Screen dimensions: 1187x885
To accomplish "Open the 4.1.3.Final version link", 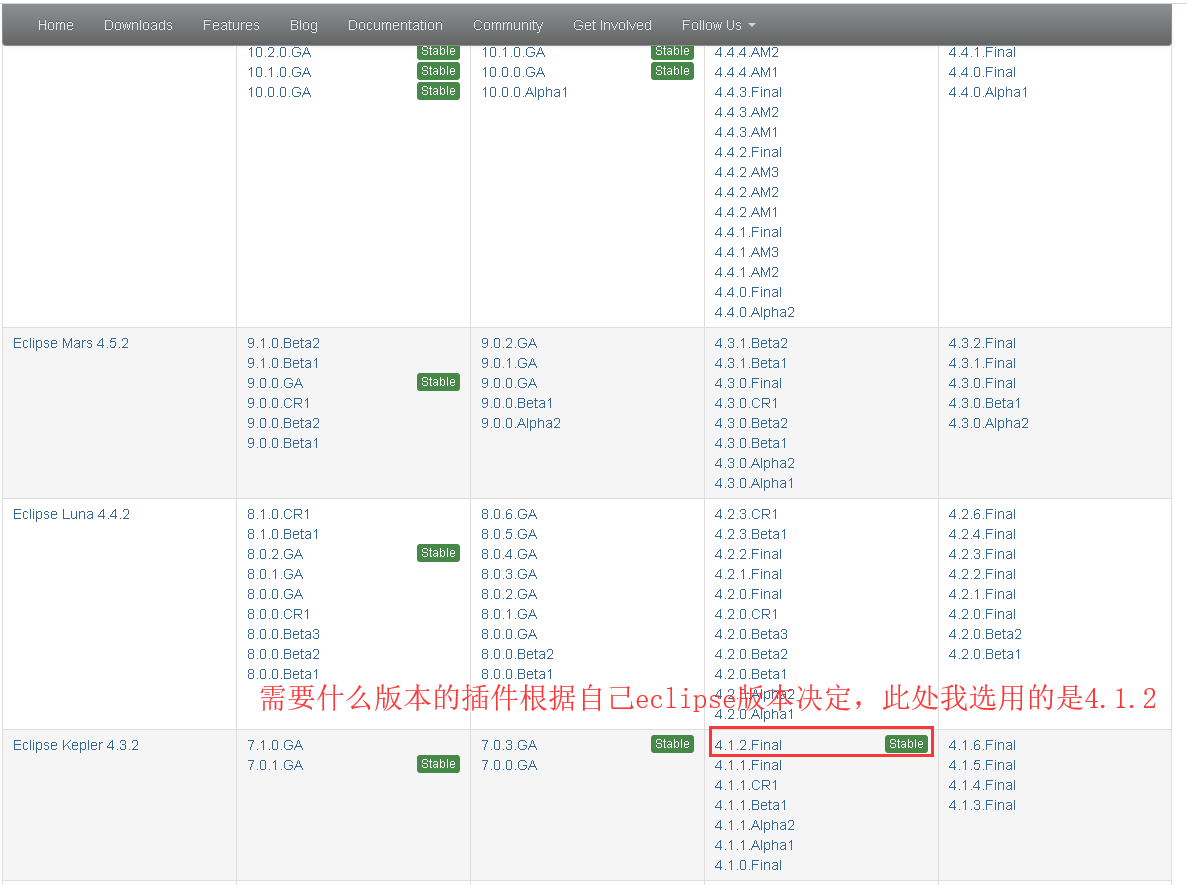I will tap(982, 806).
